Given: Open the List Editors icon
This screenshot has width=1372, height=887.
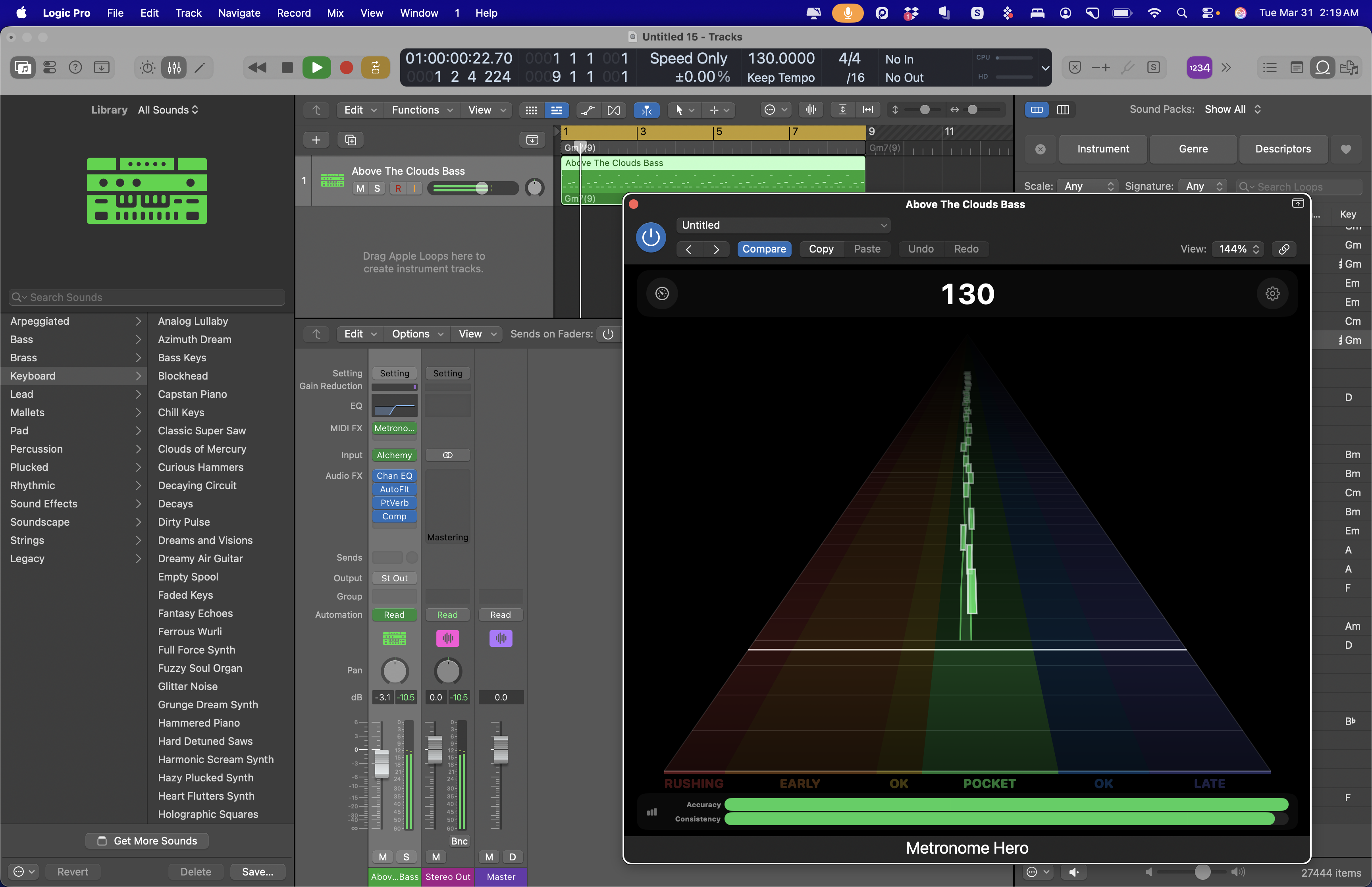Looking at the screenshot, I should tap(1270, 67).
